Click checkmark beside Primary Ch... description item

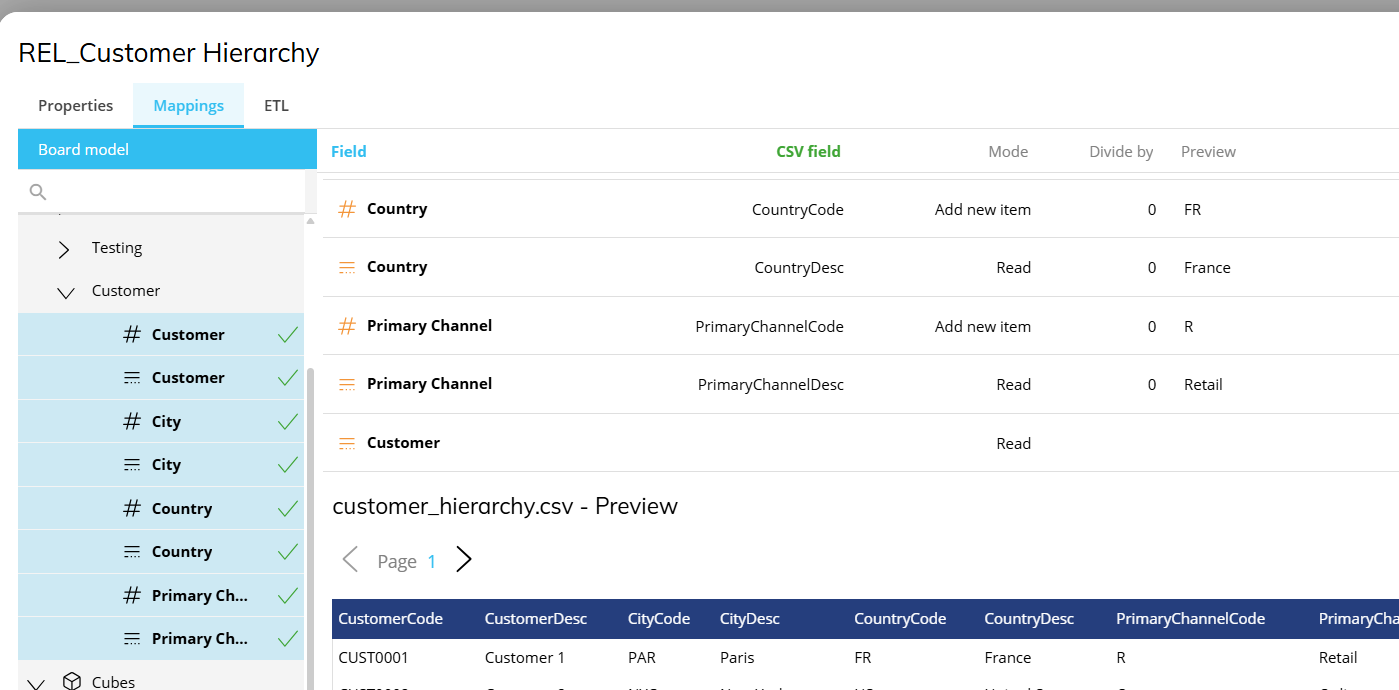[288, 639]
